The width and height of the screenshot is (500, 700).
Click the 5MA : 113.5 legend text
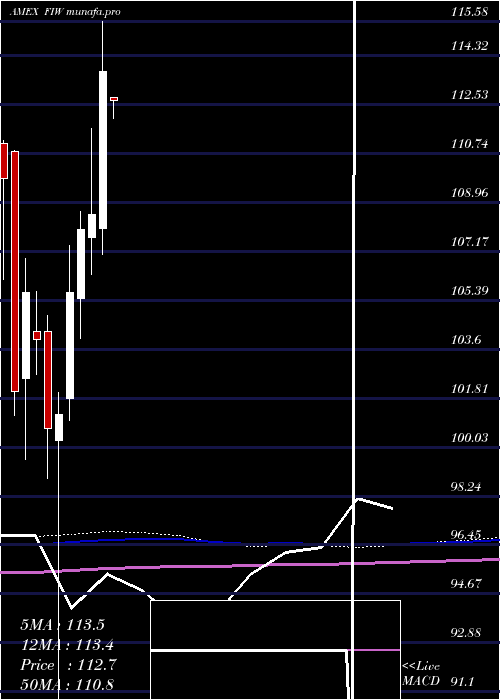[x=62, y=624]
